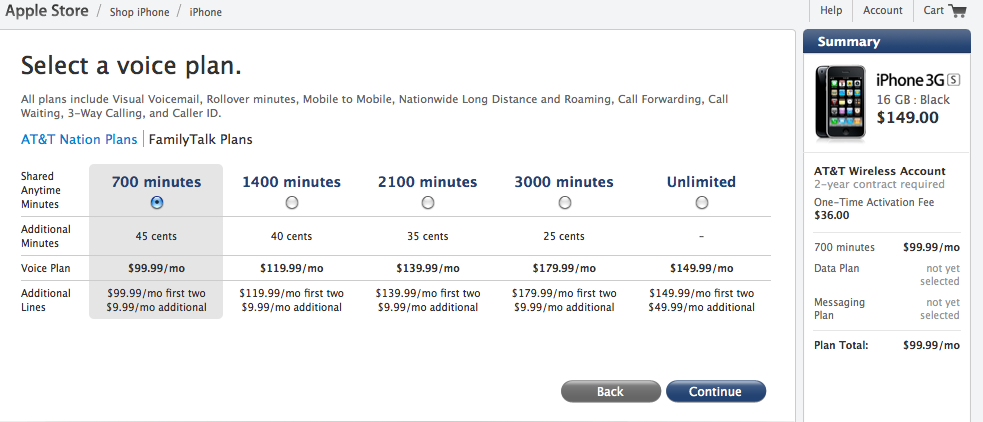Open the Help link

(x=831, y=10)
